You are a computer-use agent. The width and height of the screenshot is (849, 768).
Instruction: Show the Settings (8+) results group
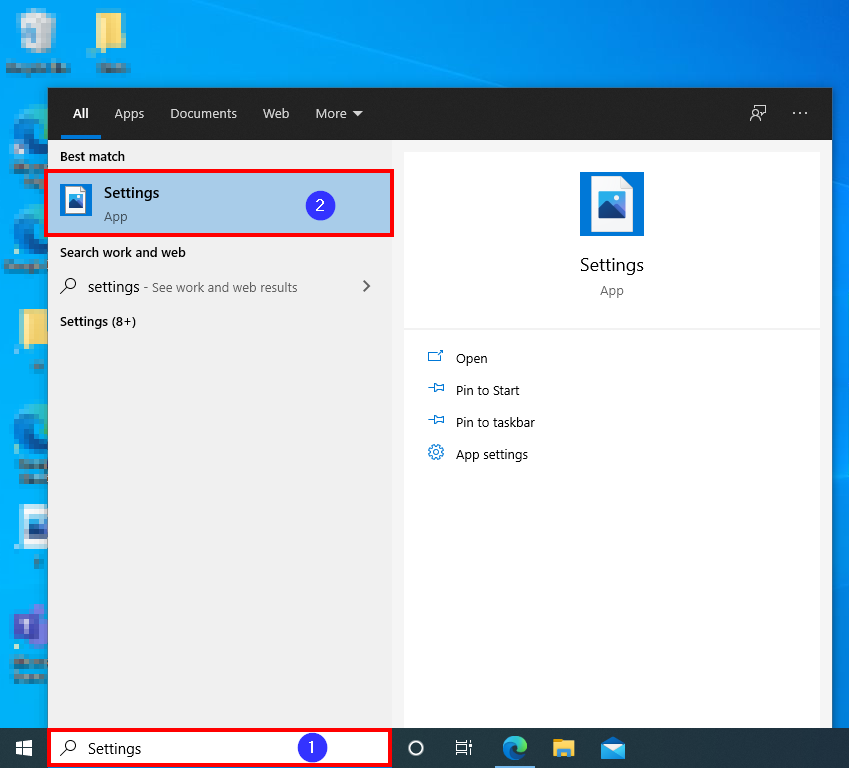[98, 322]
